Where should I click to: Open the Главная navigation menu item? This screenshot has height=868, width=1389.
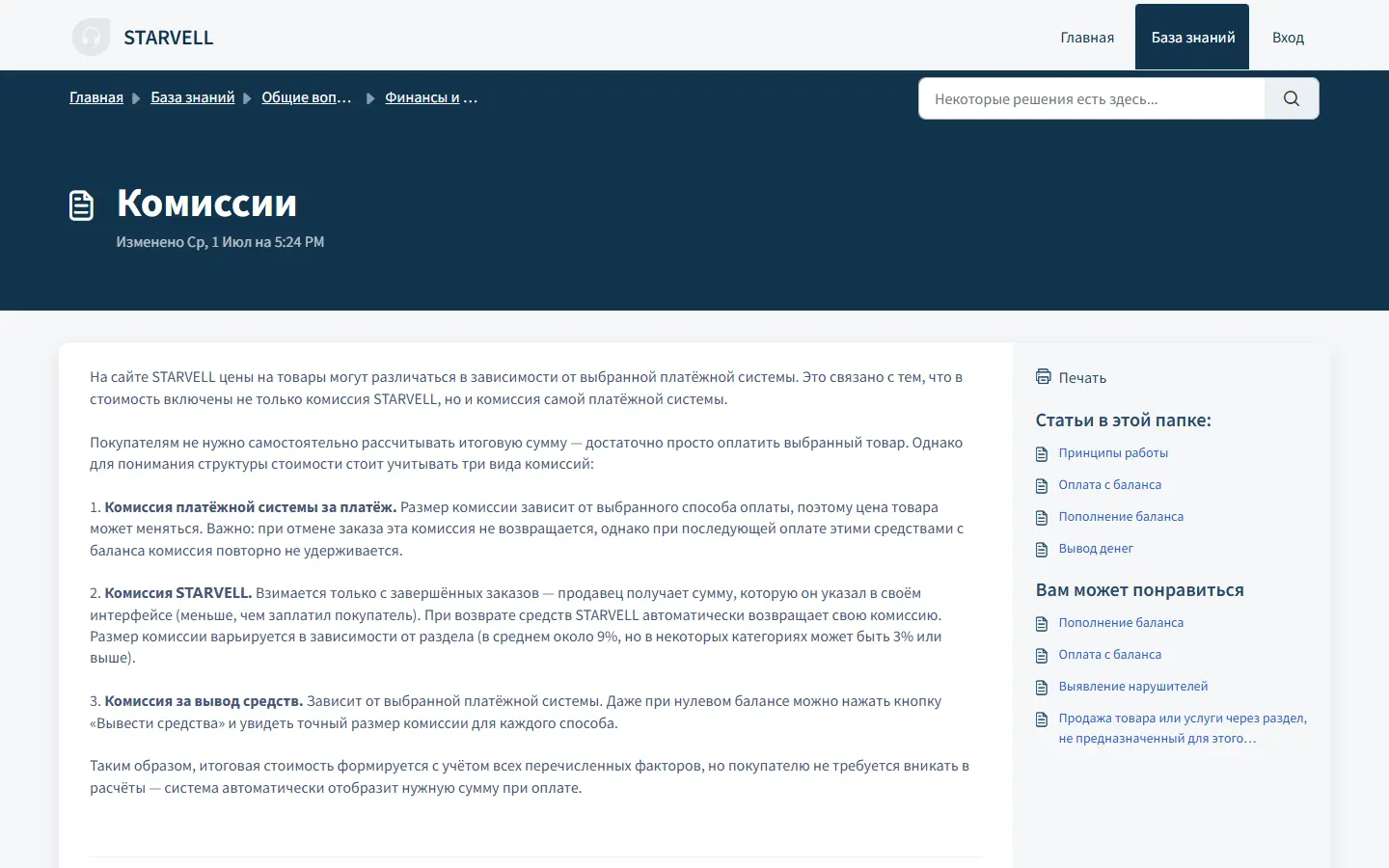(x=1087, y=38)
